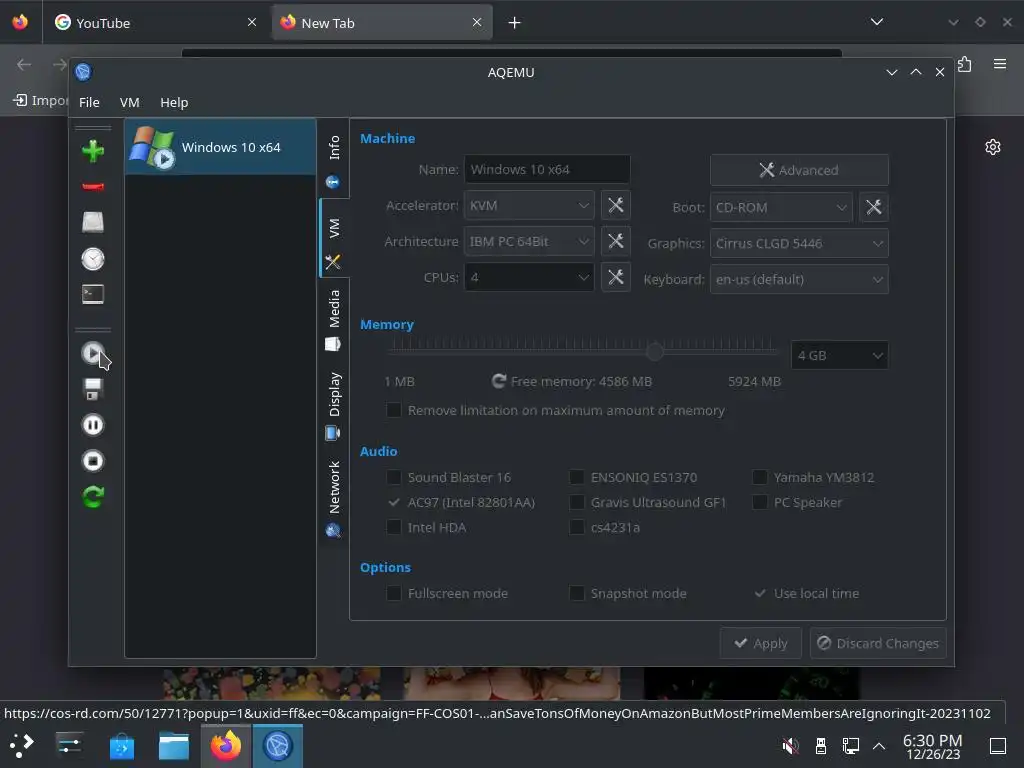Click the red minus delete VM icon

tap(93, 187)
